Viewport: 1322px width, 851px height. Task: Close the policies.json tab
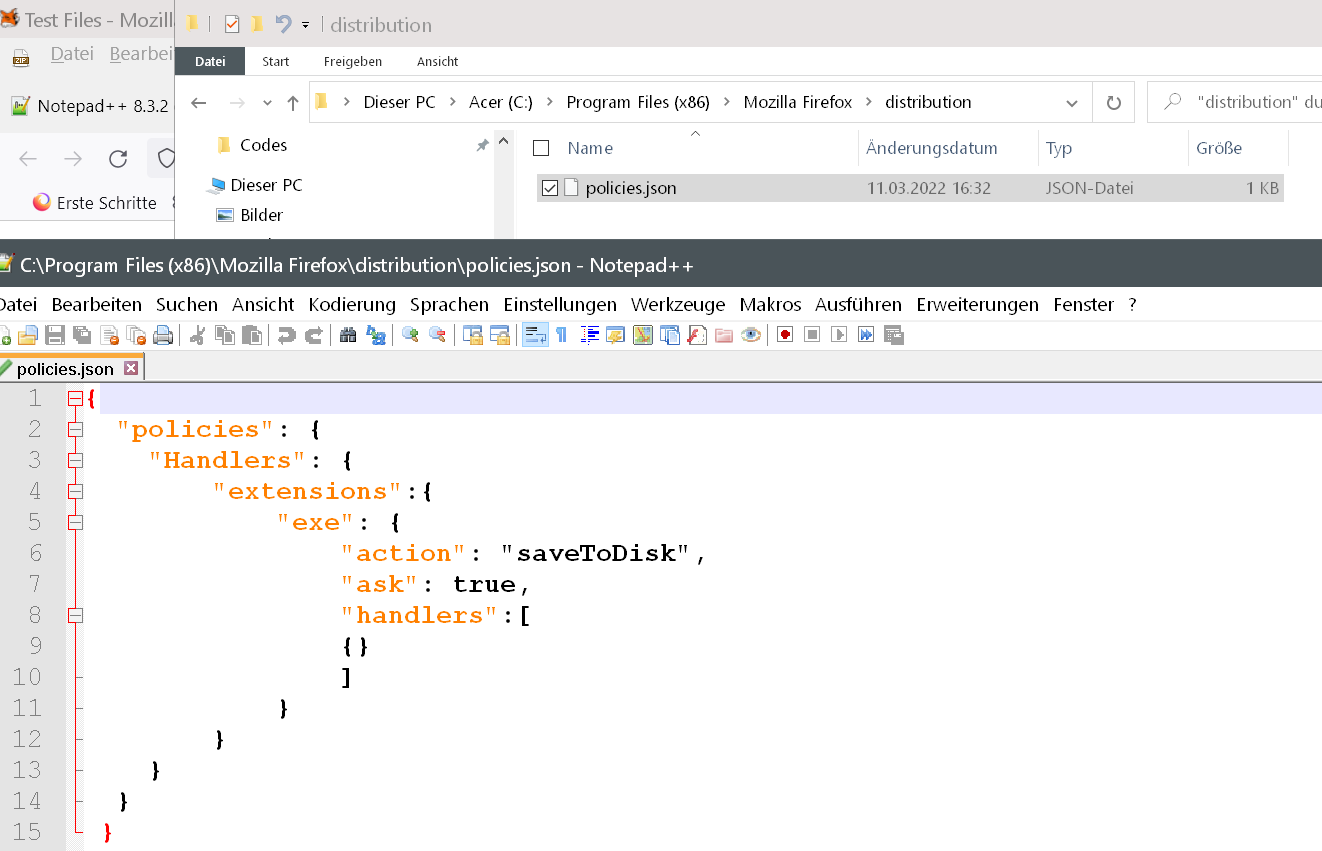(x=131, y=369)
